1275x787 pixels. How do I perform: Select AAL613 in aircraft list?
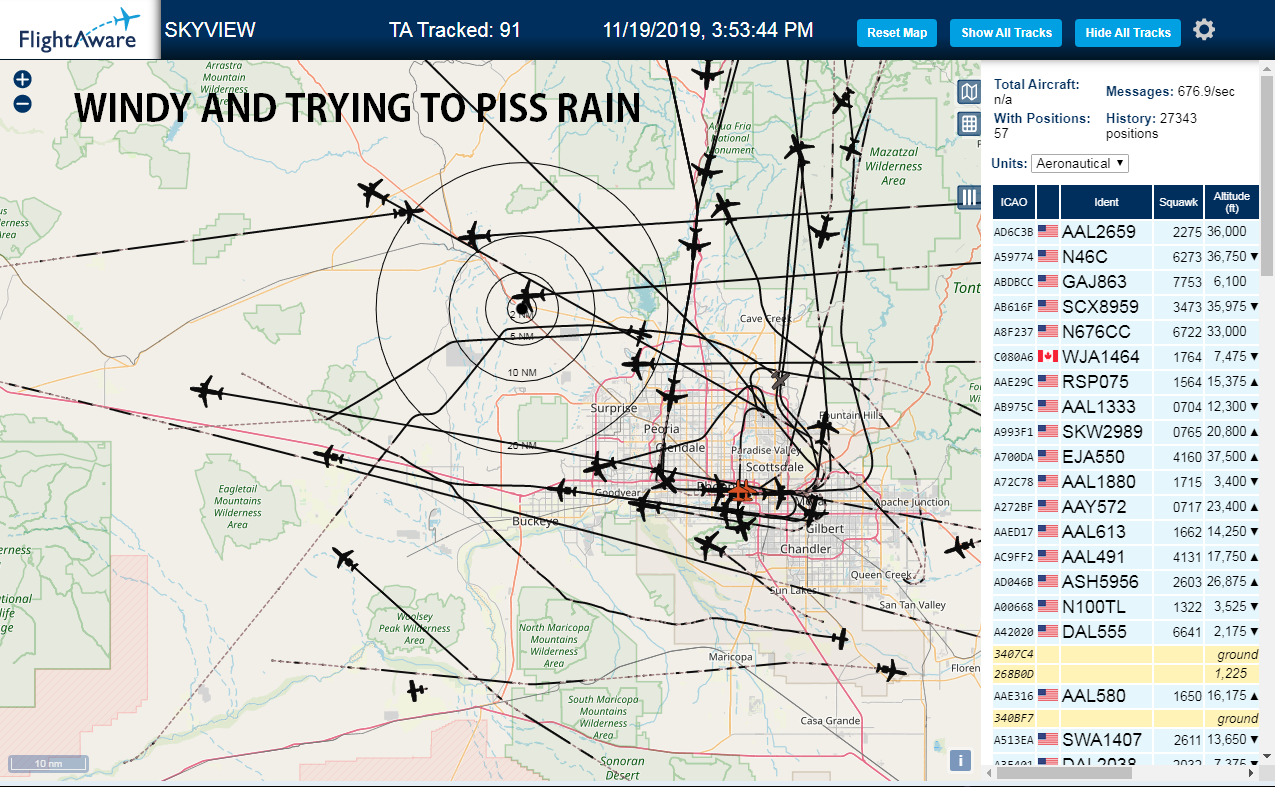[1126, 531]
